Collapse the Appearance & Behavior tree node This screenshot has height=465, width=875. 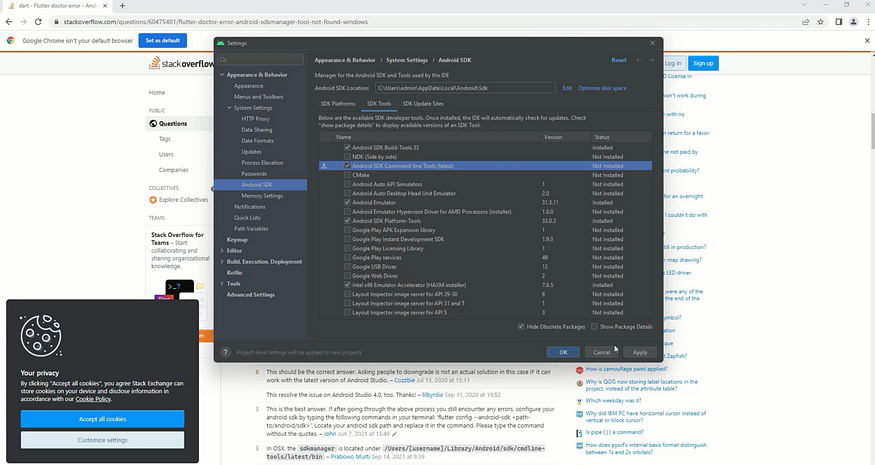(x=222, y=75)
